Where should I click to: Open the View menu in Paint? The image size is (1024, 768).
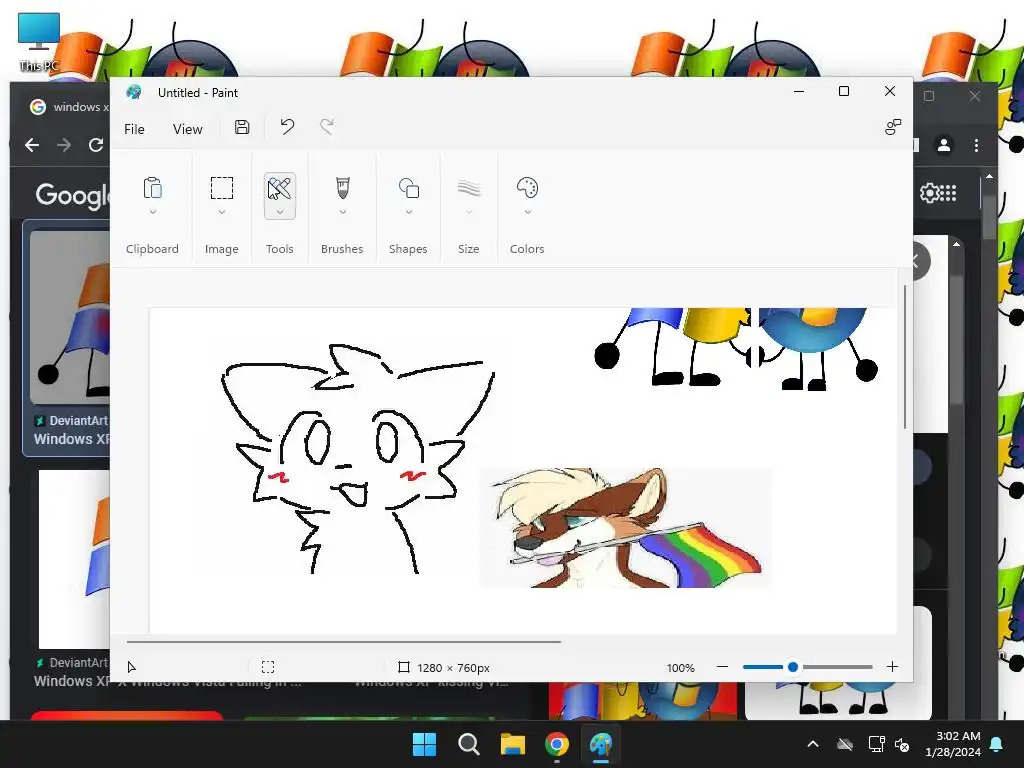(187, 129)
